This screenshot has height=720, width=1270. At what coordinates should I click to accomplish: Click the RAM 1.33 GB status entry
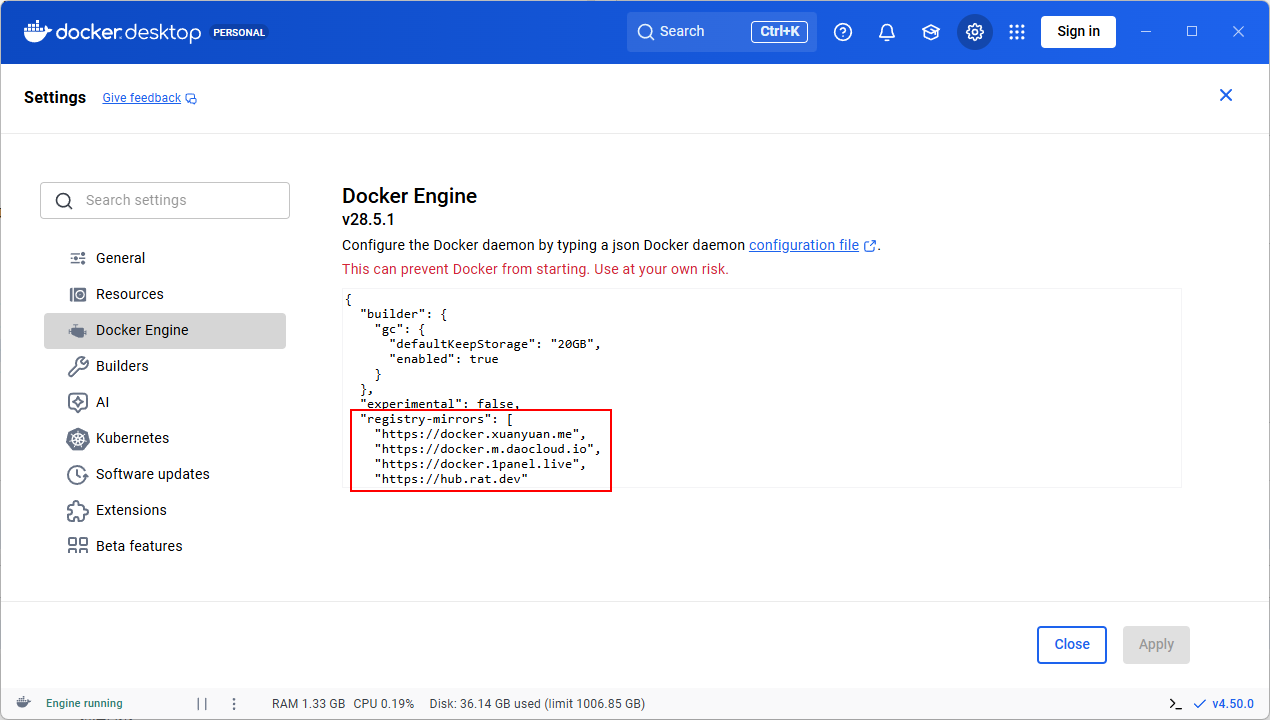pyautogui.click(x=309, y=704)
